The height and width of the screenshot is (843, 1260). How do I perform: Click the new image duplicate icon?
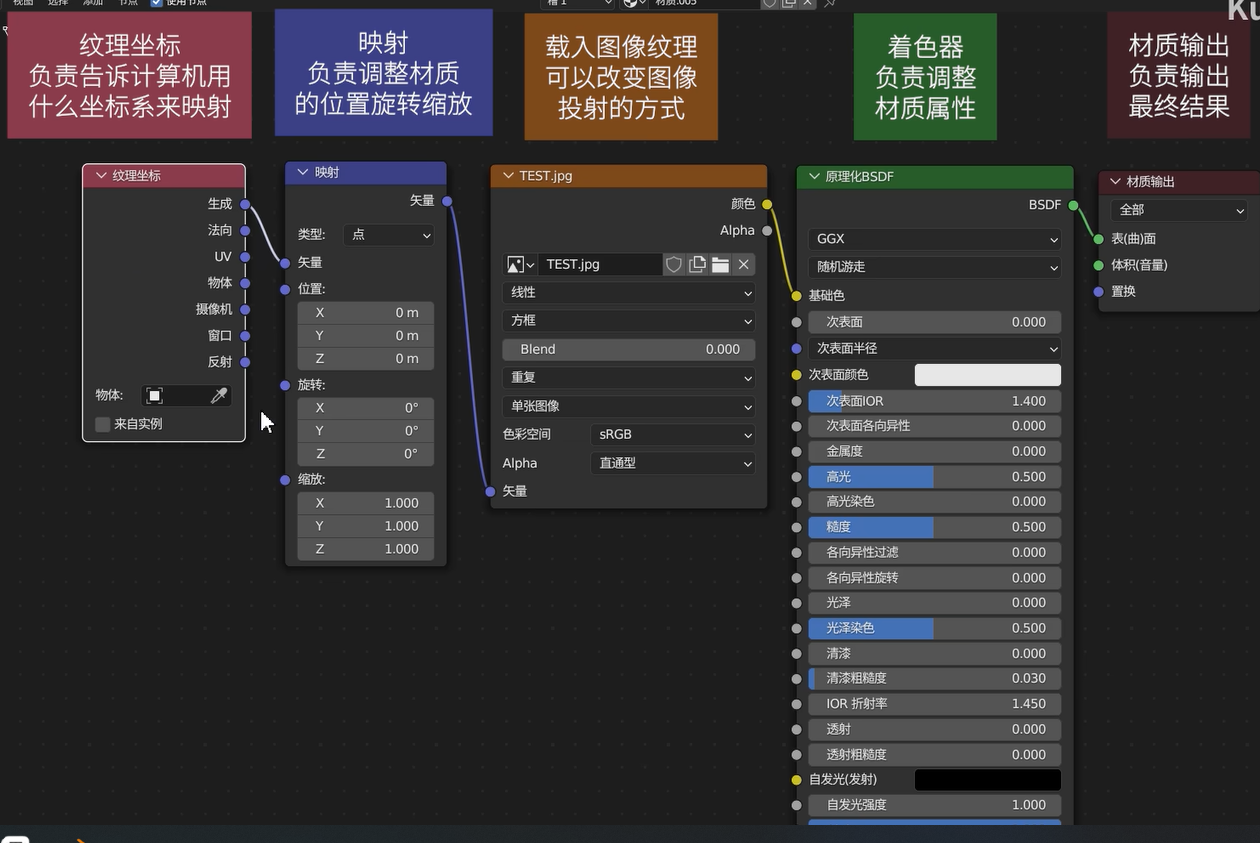(x=697, y=264)
